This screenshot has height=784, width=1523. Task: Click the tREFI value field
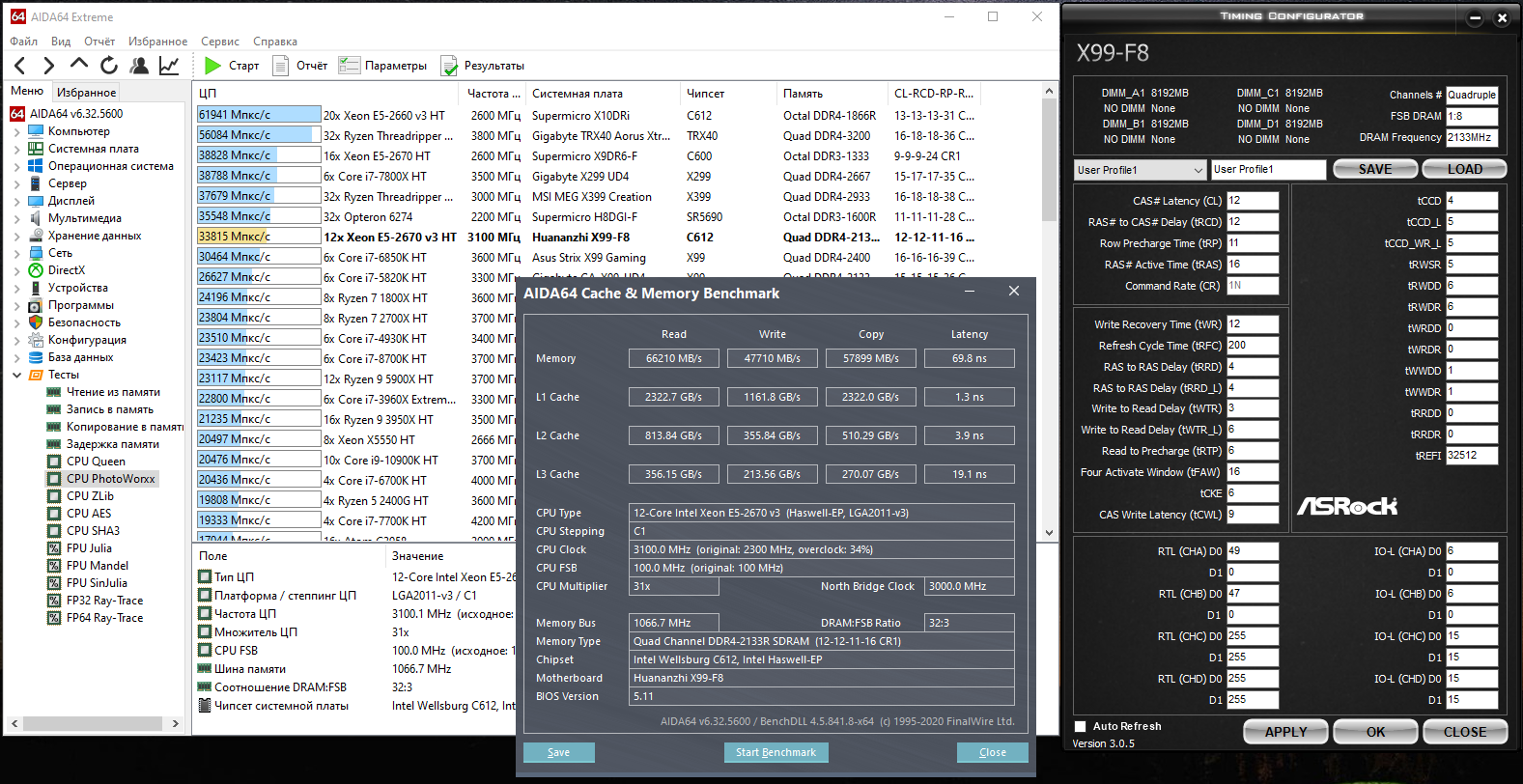click(x=1472, y=456)
